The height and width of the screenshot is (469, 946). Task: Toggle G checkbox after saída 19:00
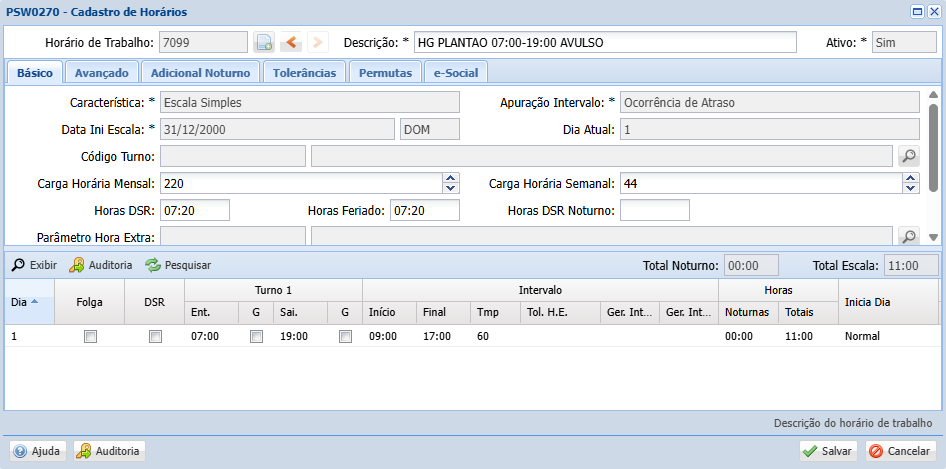pyautogui.click(x=345, y=336)
